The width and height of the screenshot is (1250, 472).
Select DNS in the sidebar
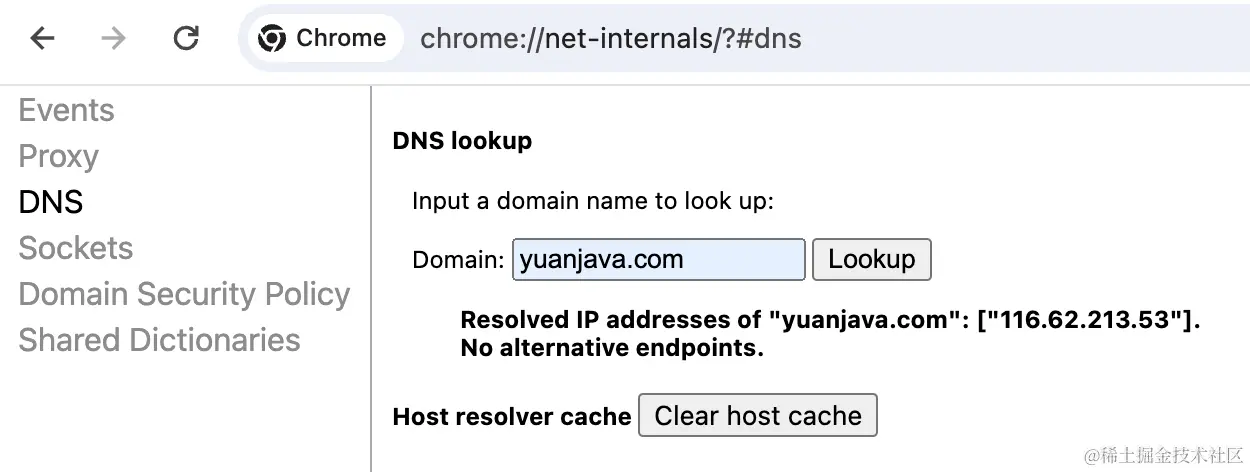[50, 202]
